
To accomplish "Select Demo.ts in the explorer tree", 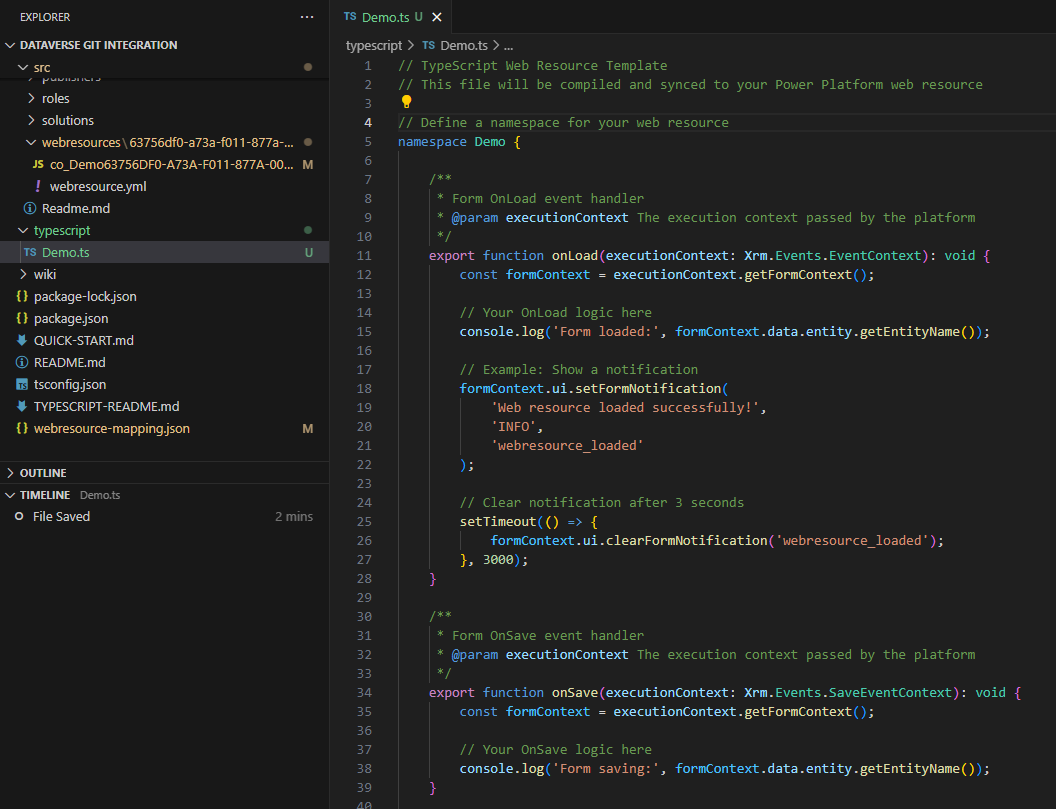I will (164, 253).
